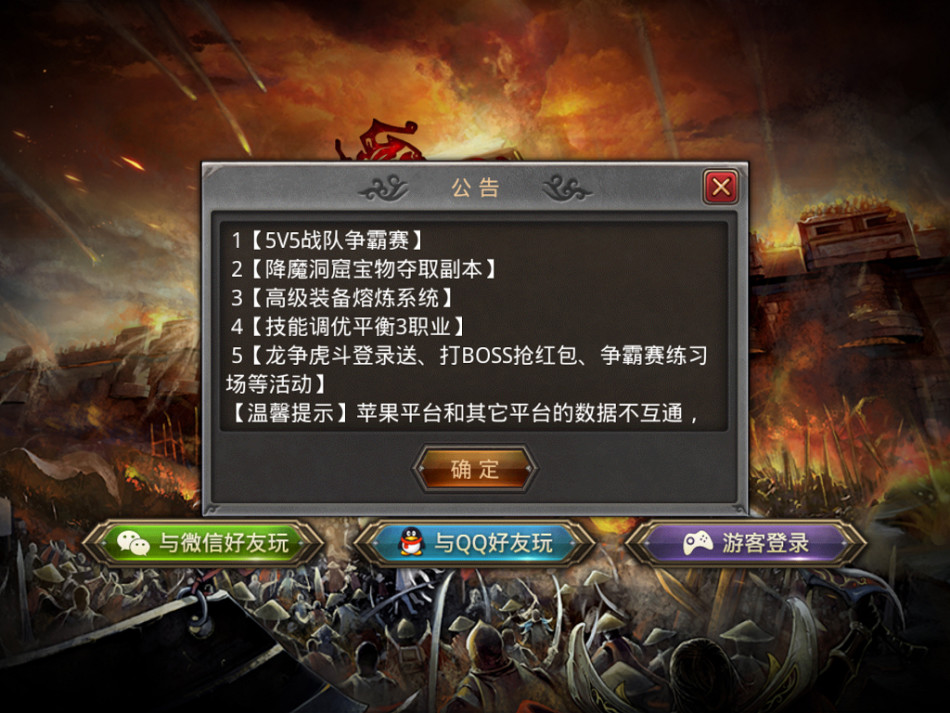The width and height of the screenshot is (950, 713).
Task: Log in via 与微信好友玩 label
Action: tap(224, 543)
